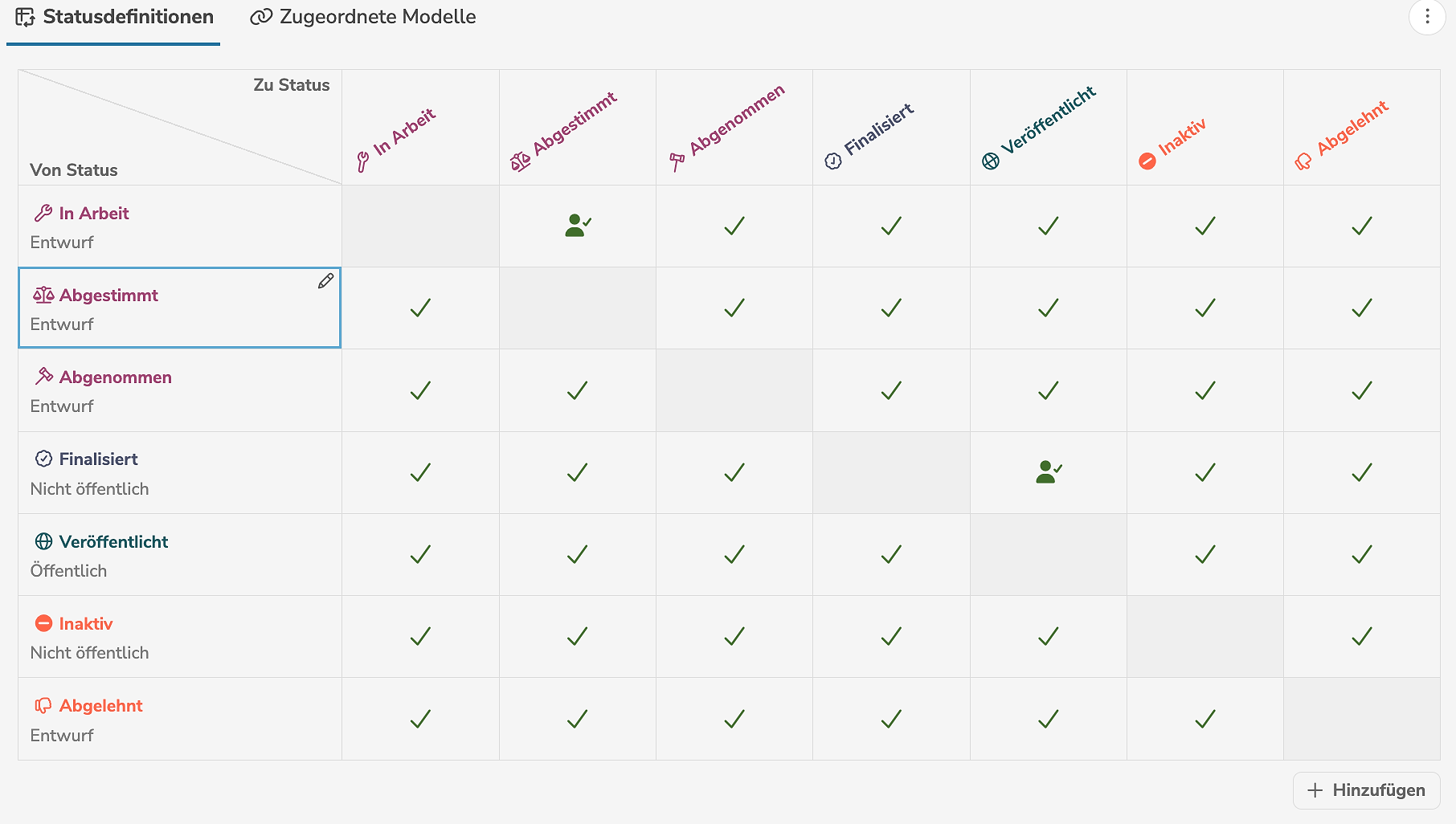Click the 'Hinzufügen' button
The width and height of the screenshot is (1456, 824).
[x=1367, y=789]
